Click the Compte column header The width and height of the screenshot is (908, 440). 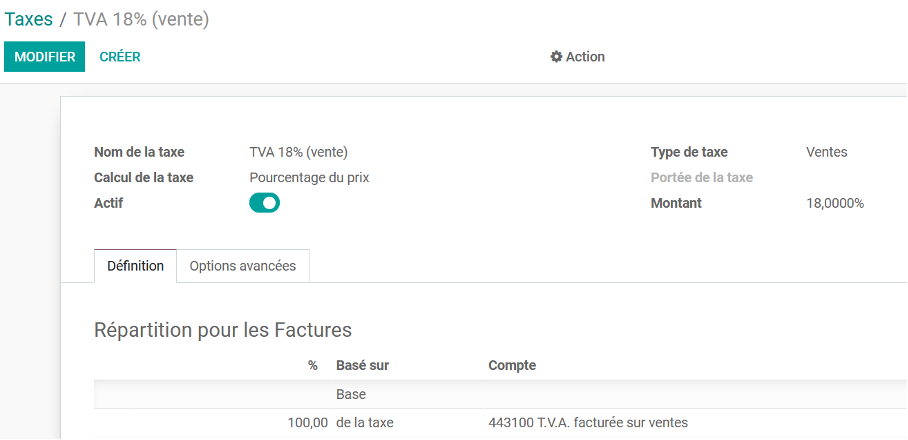pos(512,365)
